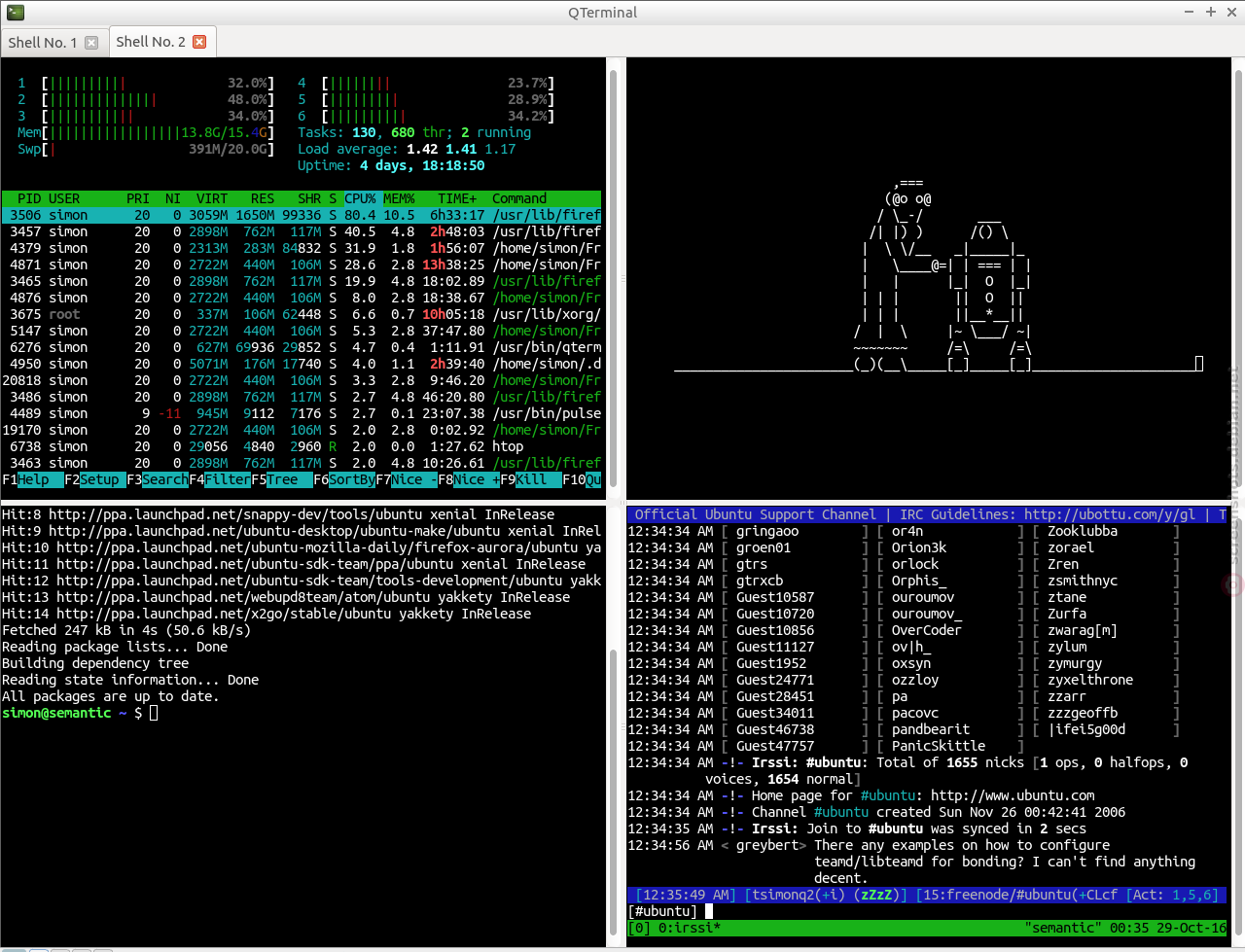
Task: Select htop process row with PID 3506
Action: click(302, 215)
